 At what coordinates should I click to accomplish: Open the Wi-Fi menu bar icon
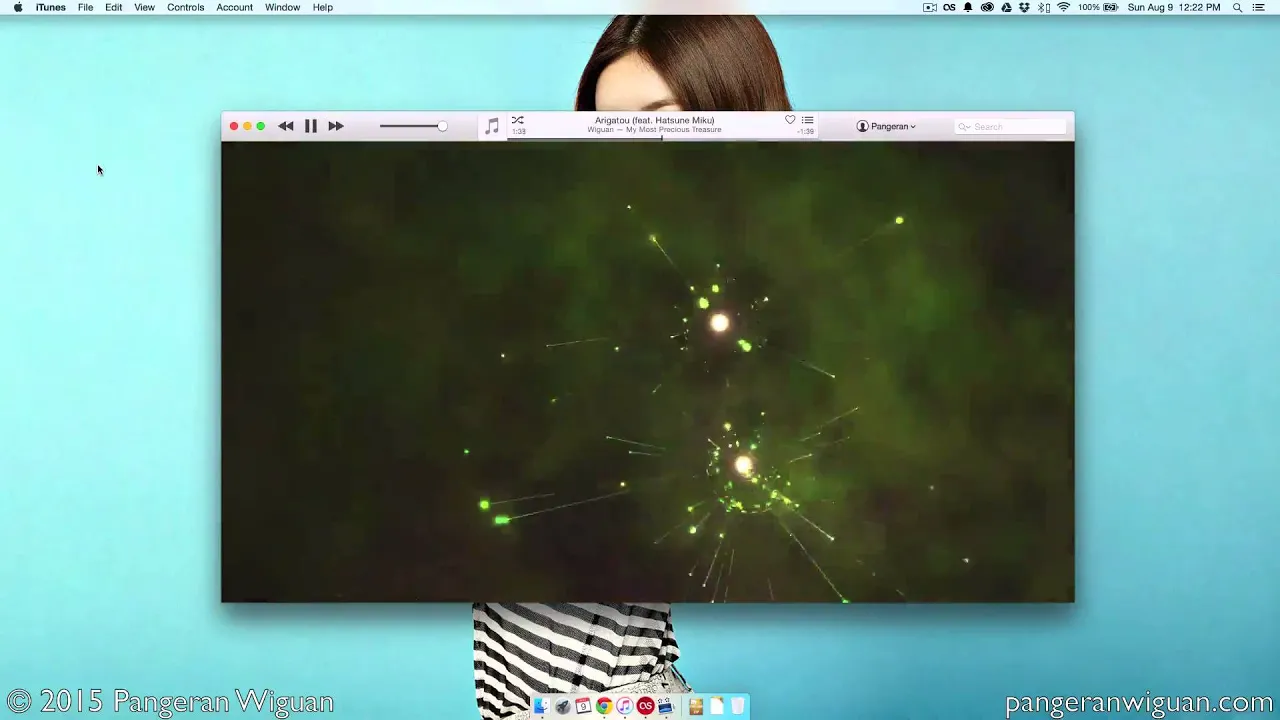tap(1064, 7)
